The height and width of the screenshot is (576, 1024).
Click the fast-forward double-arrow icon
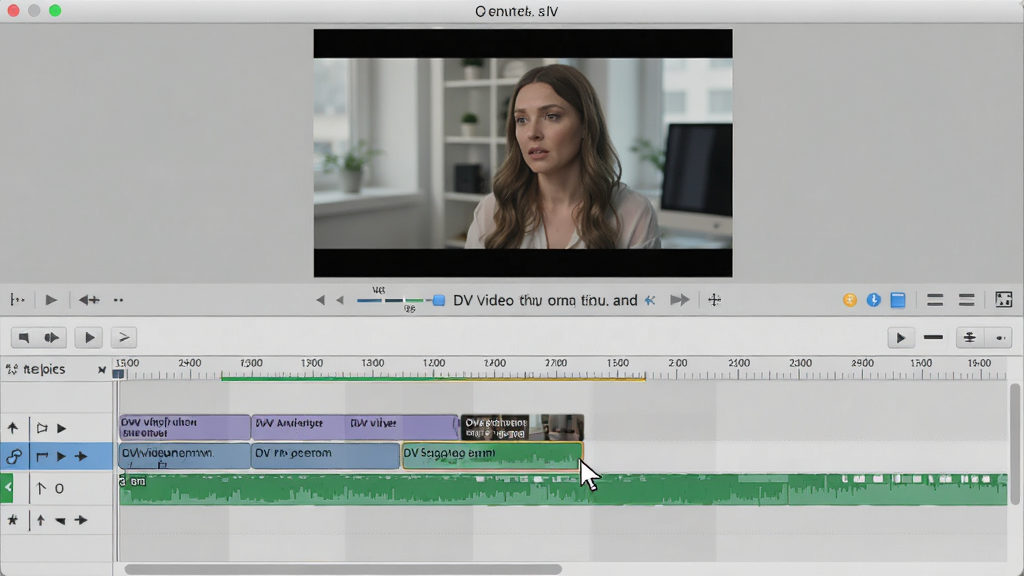679,300
